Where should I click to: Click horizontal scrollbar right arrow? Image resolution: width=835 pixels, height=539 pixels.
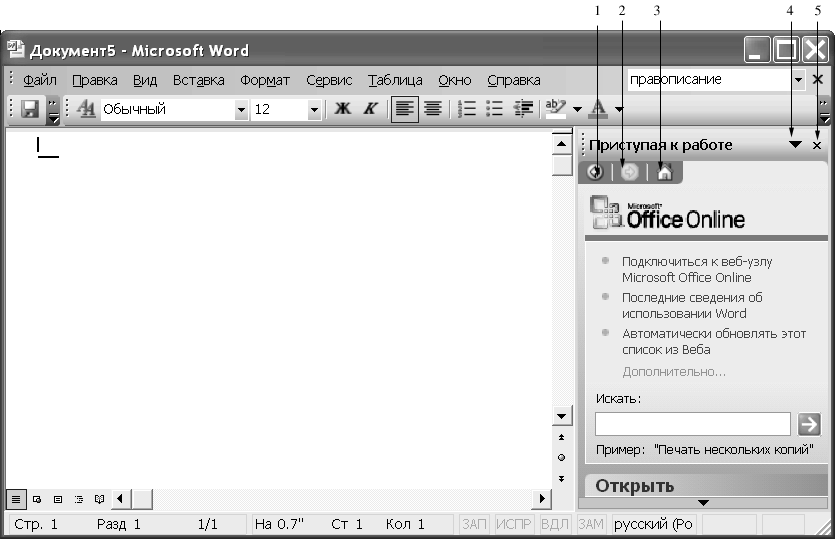(542, 499)
